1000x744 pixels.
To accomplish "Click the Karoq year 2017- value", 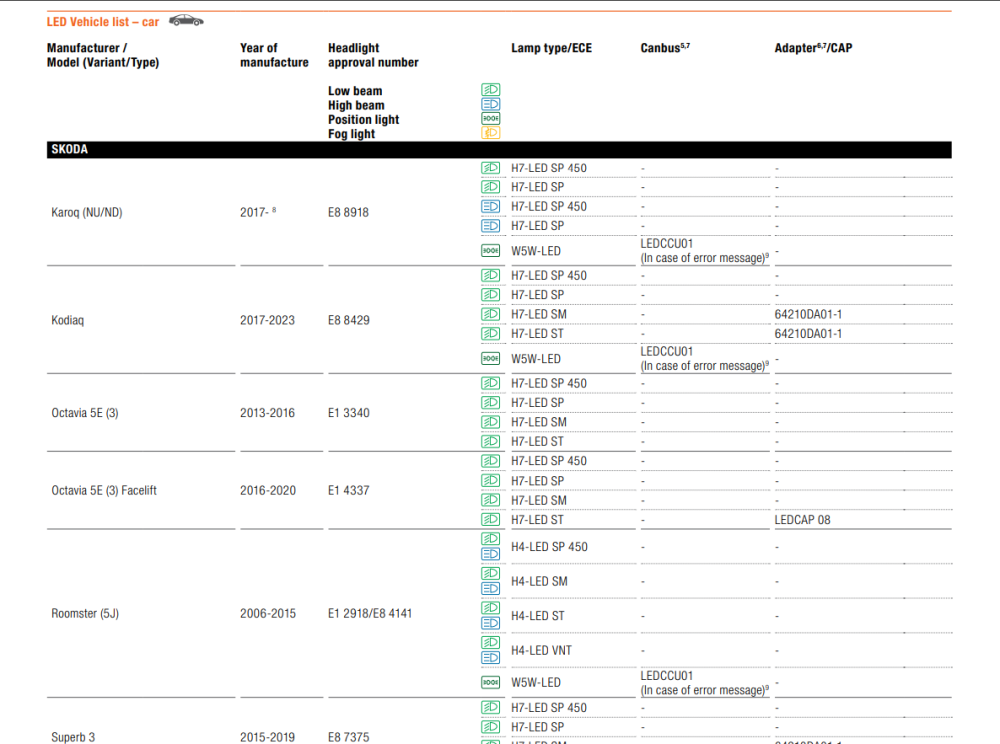I will [x=258, y=212].
